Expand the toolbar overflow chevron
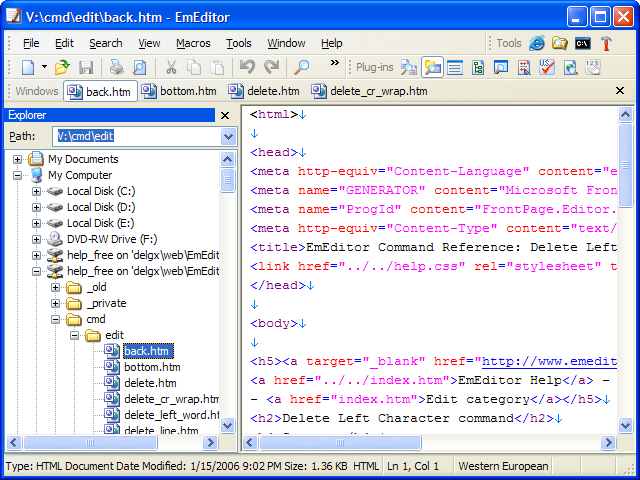Screen dimensions: 640x480 tap(335, 63)
